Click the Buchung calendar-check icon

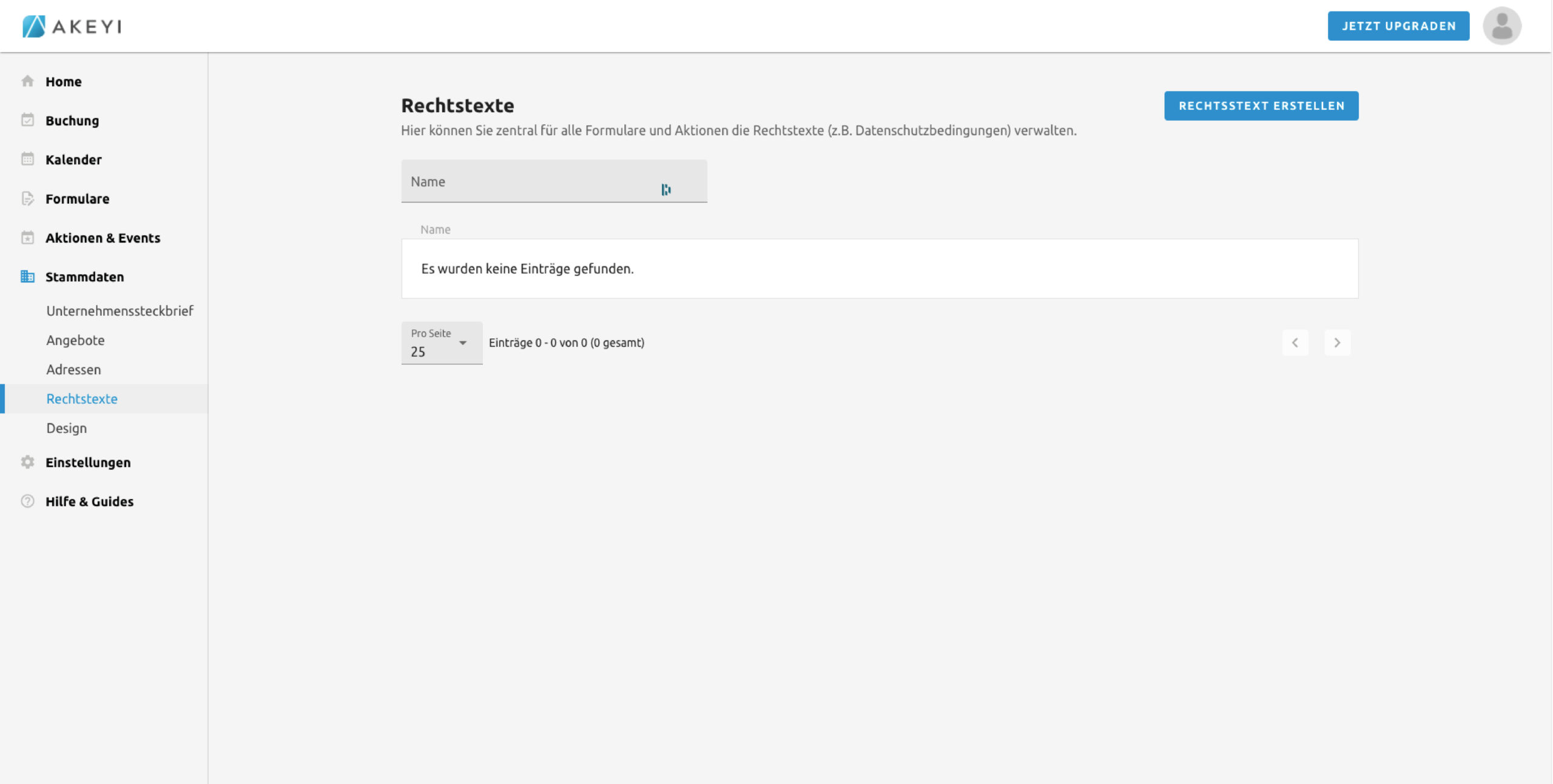click(x=27, y=120)
